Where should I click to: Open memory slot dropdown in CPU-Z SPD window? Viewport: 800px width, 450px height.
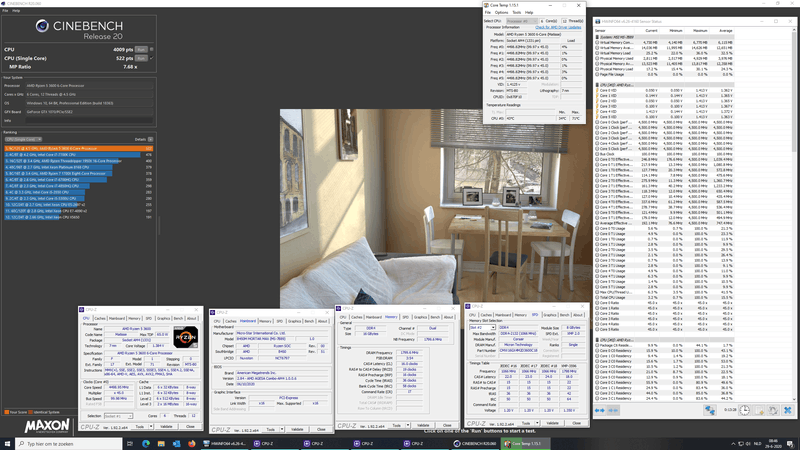[x=482, y=327]
